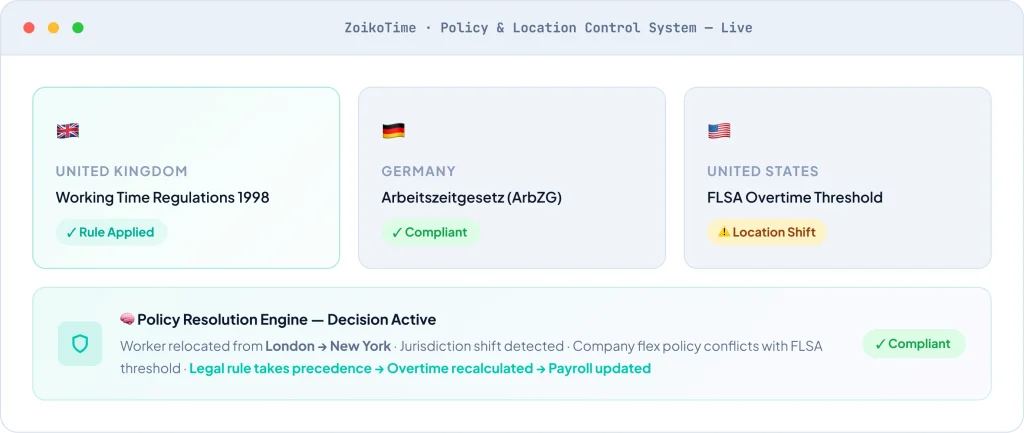Image resolution: width=1024 pixels, height=433 pixels.
Task: Open the Location Shift warning badge
Action: point(767,232)
